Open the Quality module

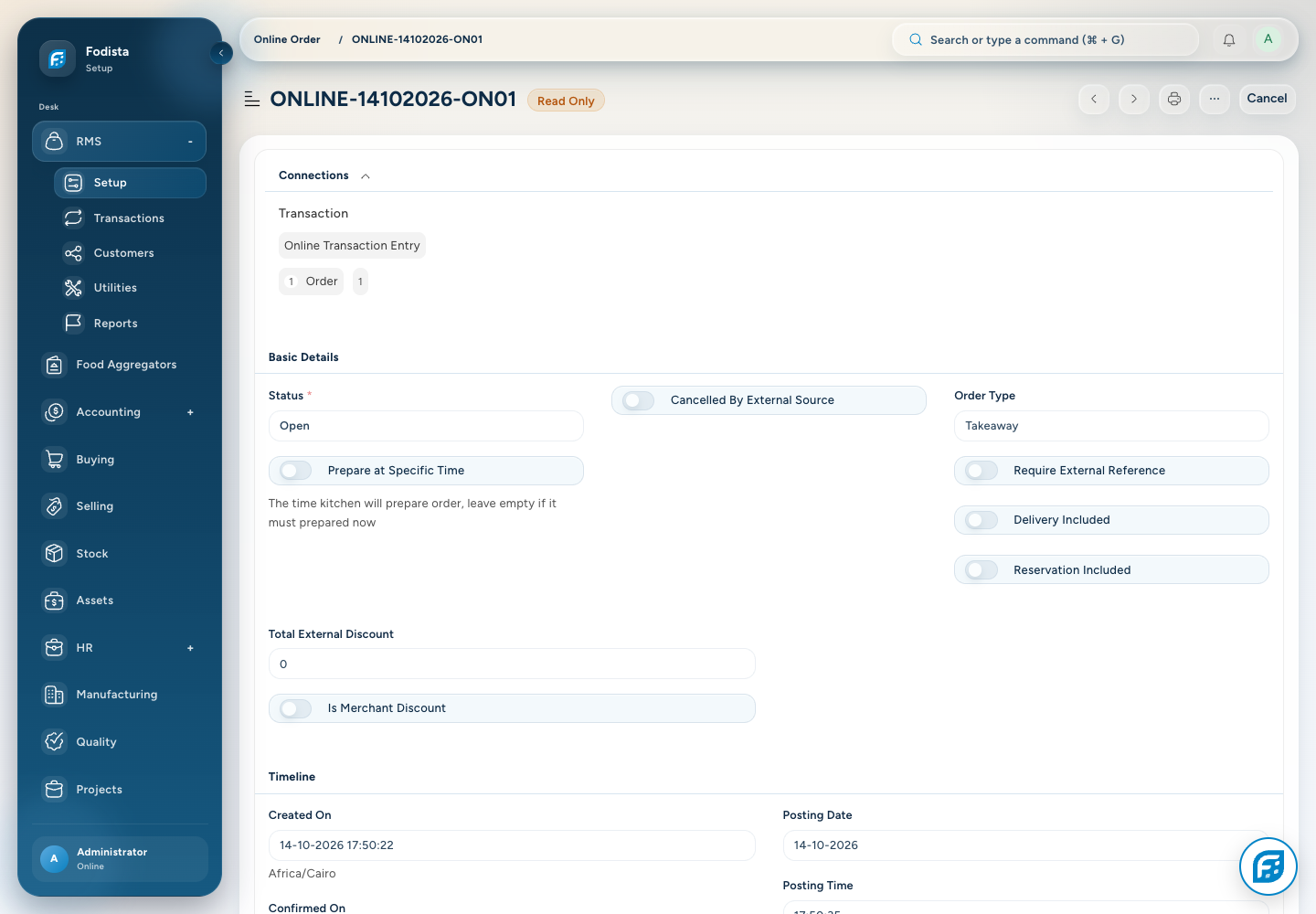coord(119,742)
